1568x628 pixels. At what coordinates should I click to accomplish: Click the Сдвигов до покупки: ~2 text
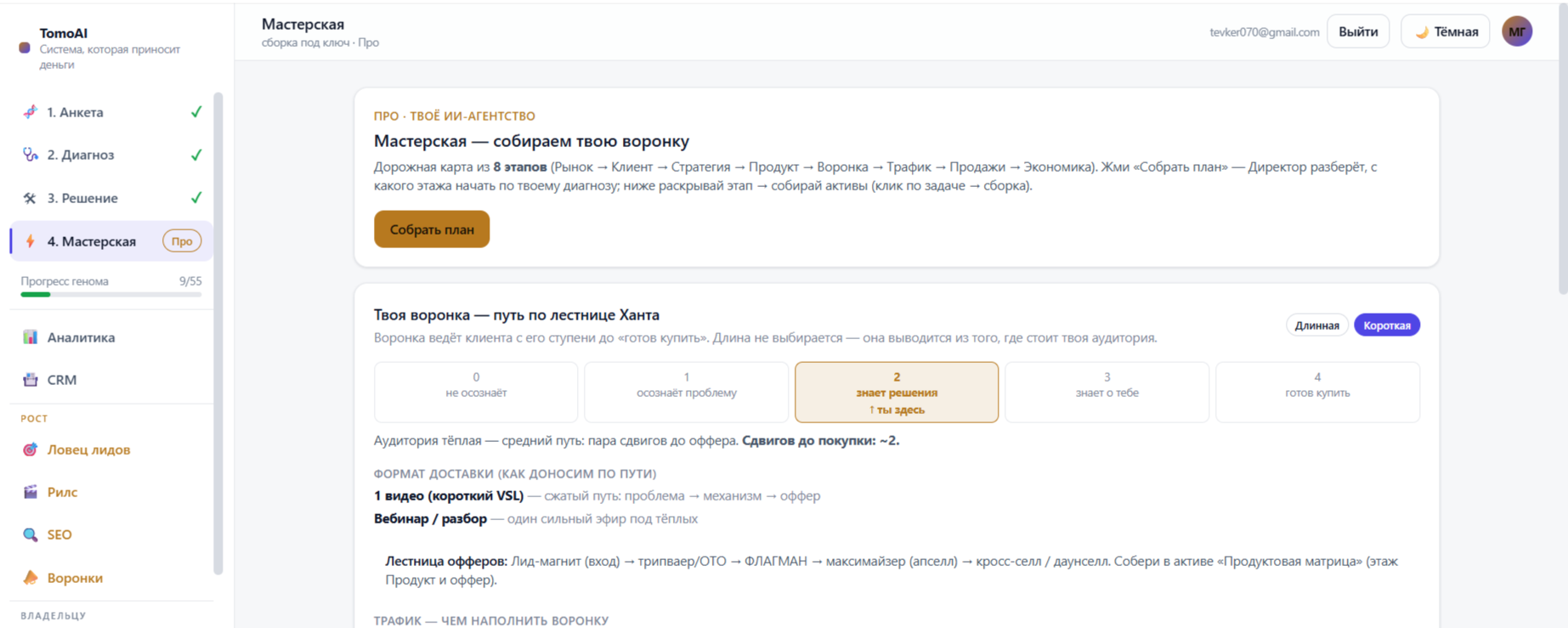[820, 440]
